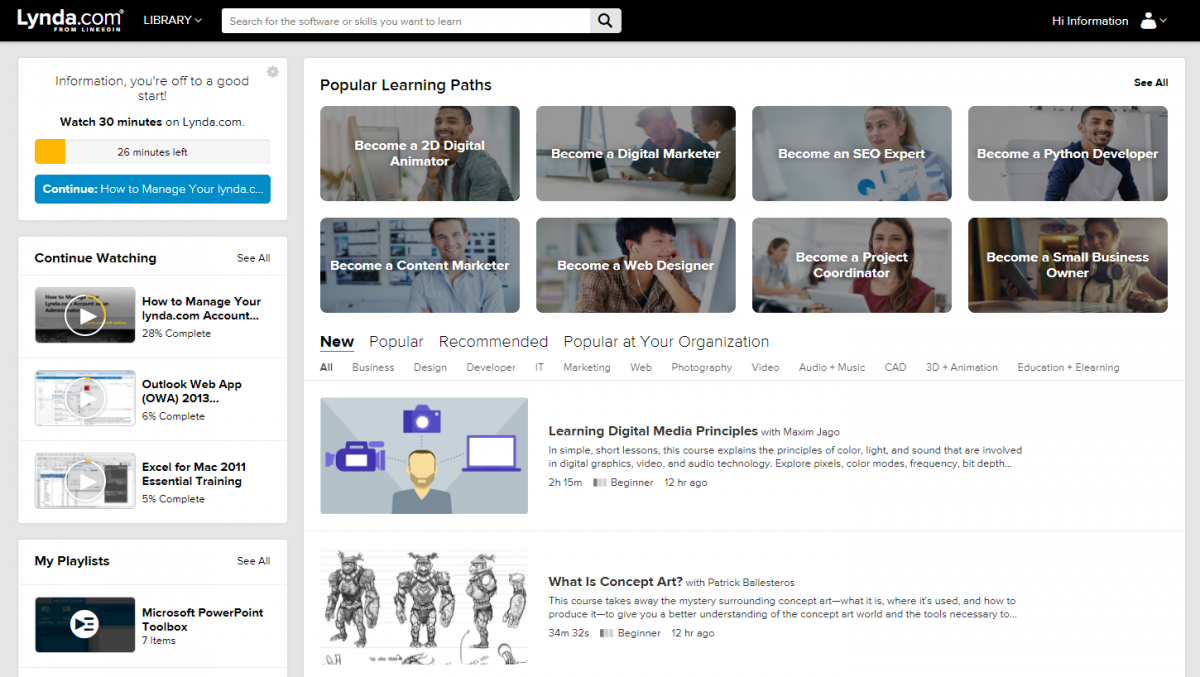This screenshot has height=677, width=1200.
Task: Open the user profile icon menu
Action: coord(1154,20)
